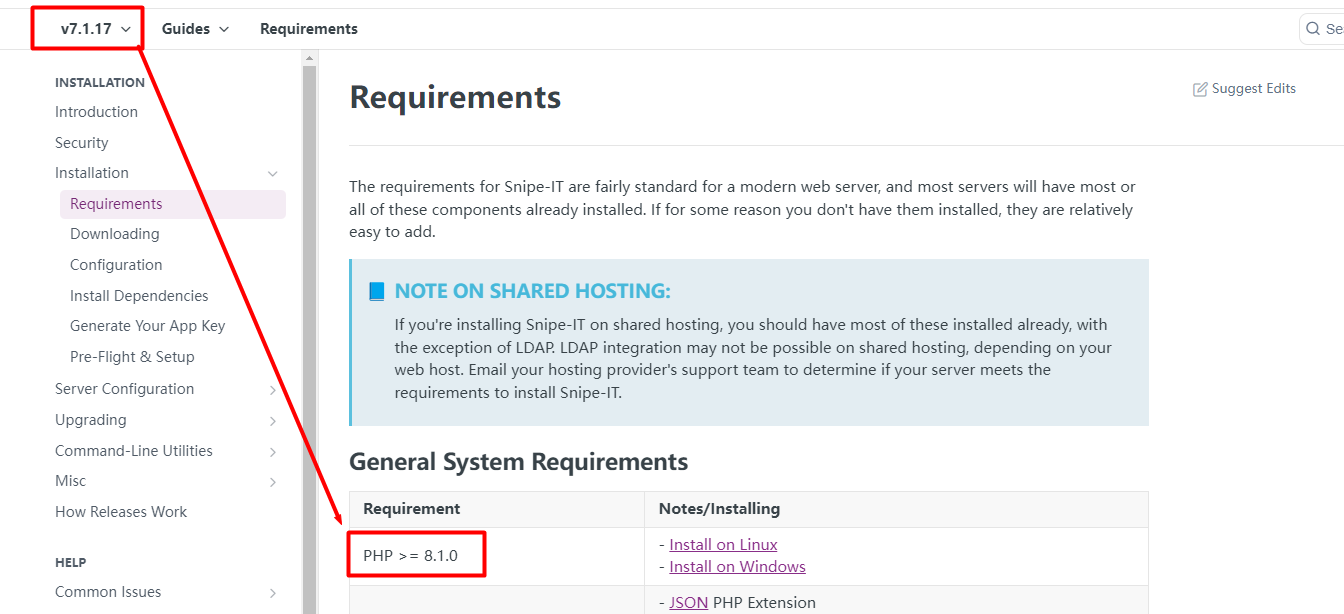Screen dimensions: 1344x614
Task: Open the Configuration sidebar page
Action: 116,265
